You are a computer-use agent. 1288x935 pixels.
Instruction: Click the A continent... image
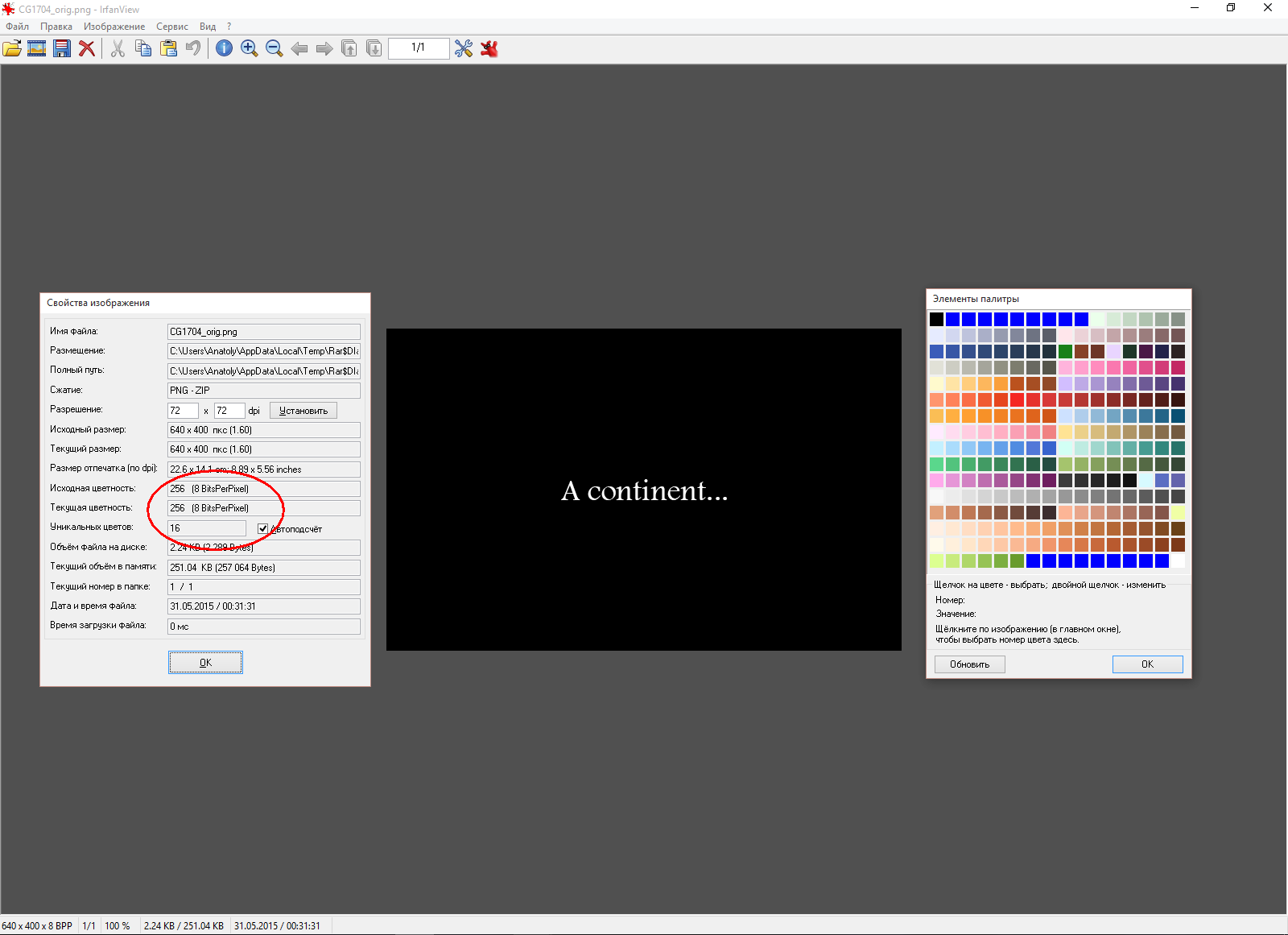(644, 490)
